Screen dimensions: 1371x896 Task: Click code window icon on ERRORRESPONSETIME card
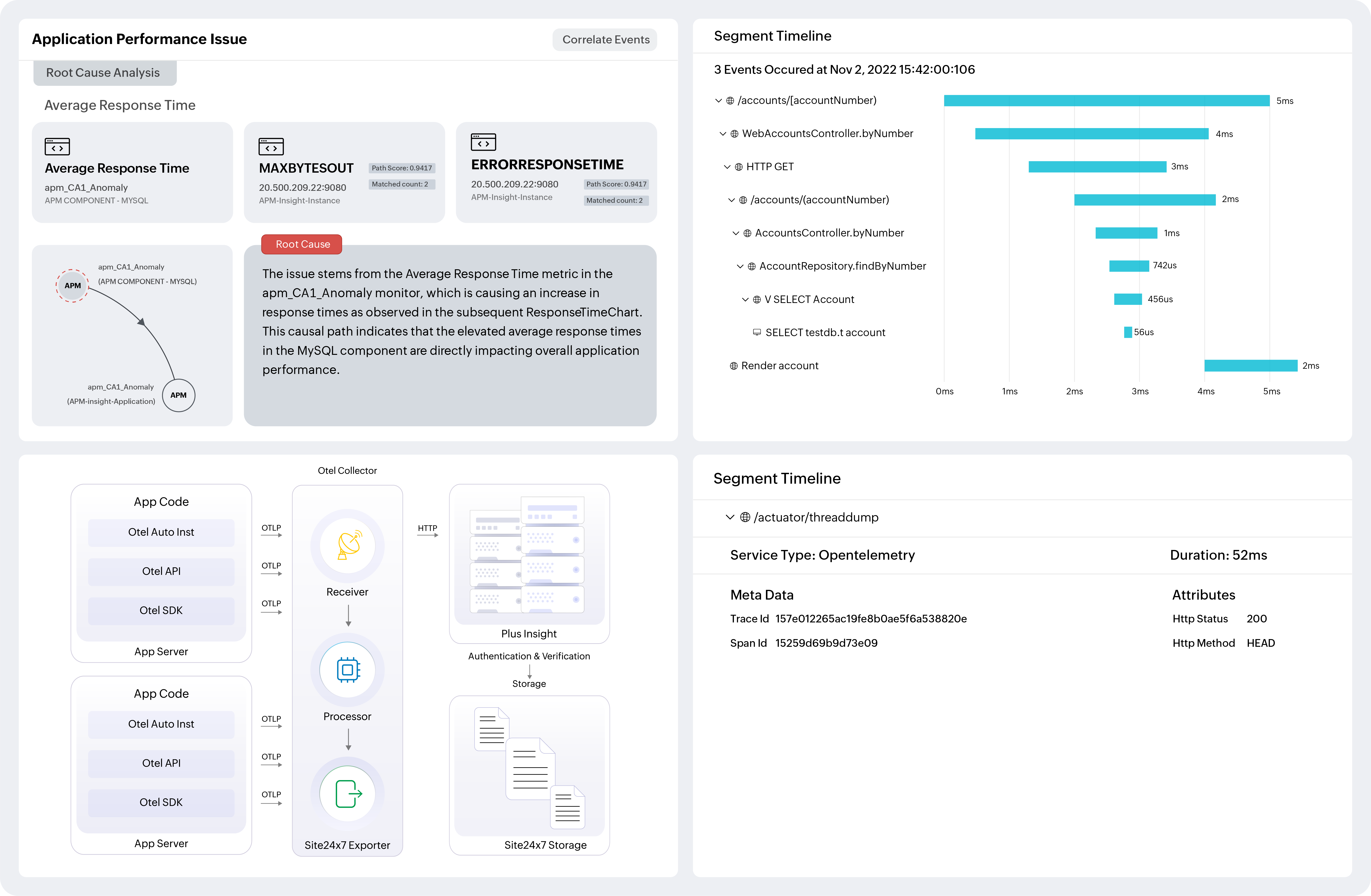pyautogui.click(x=483, y=142)
